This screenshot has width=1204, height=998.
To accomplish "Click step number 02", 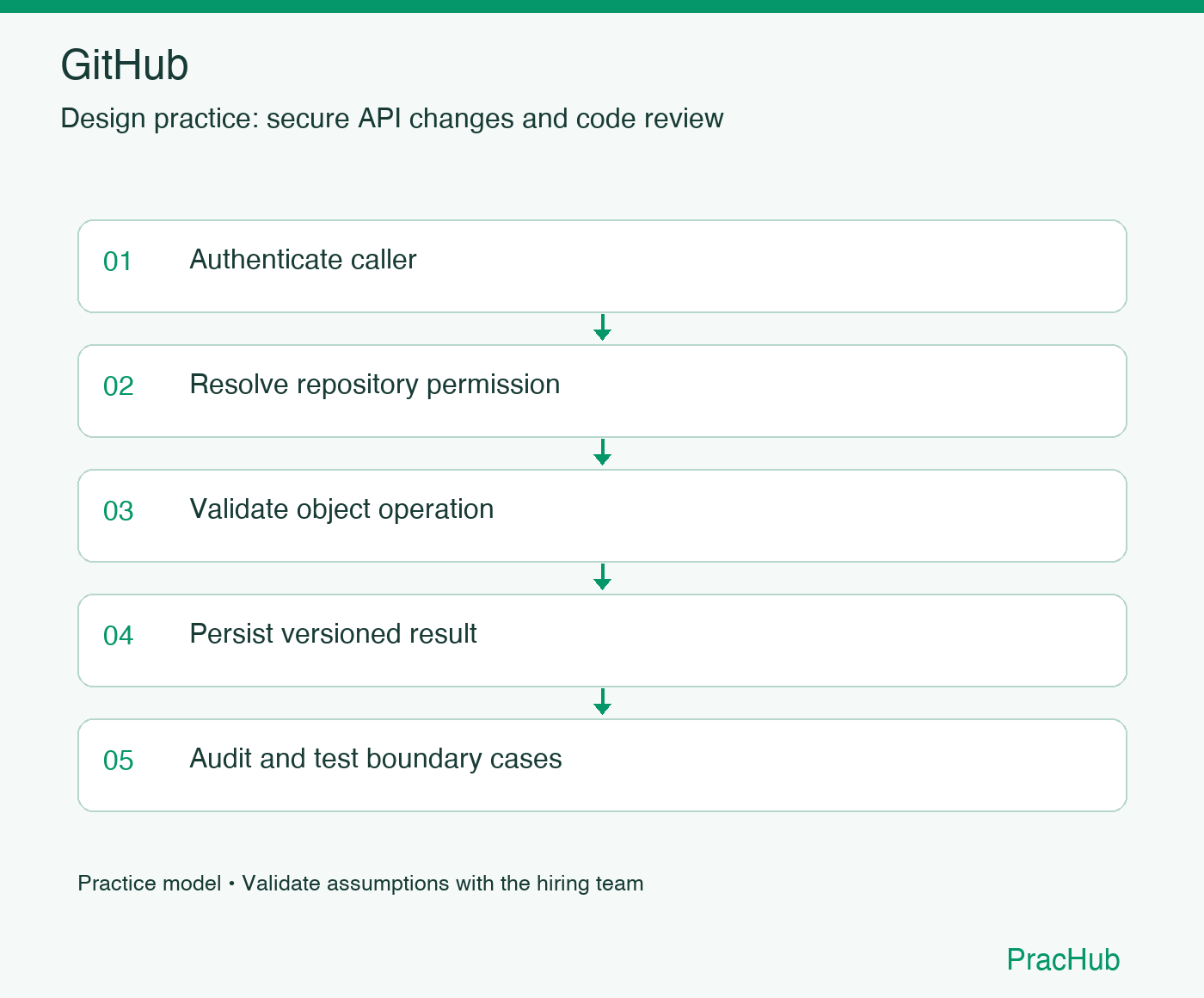I will click(118, 386).
